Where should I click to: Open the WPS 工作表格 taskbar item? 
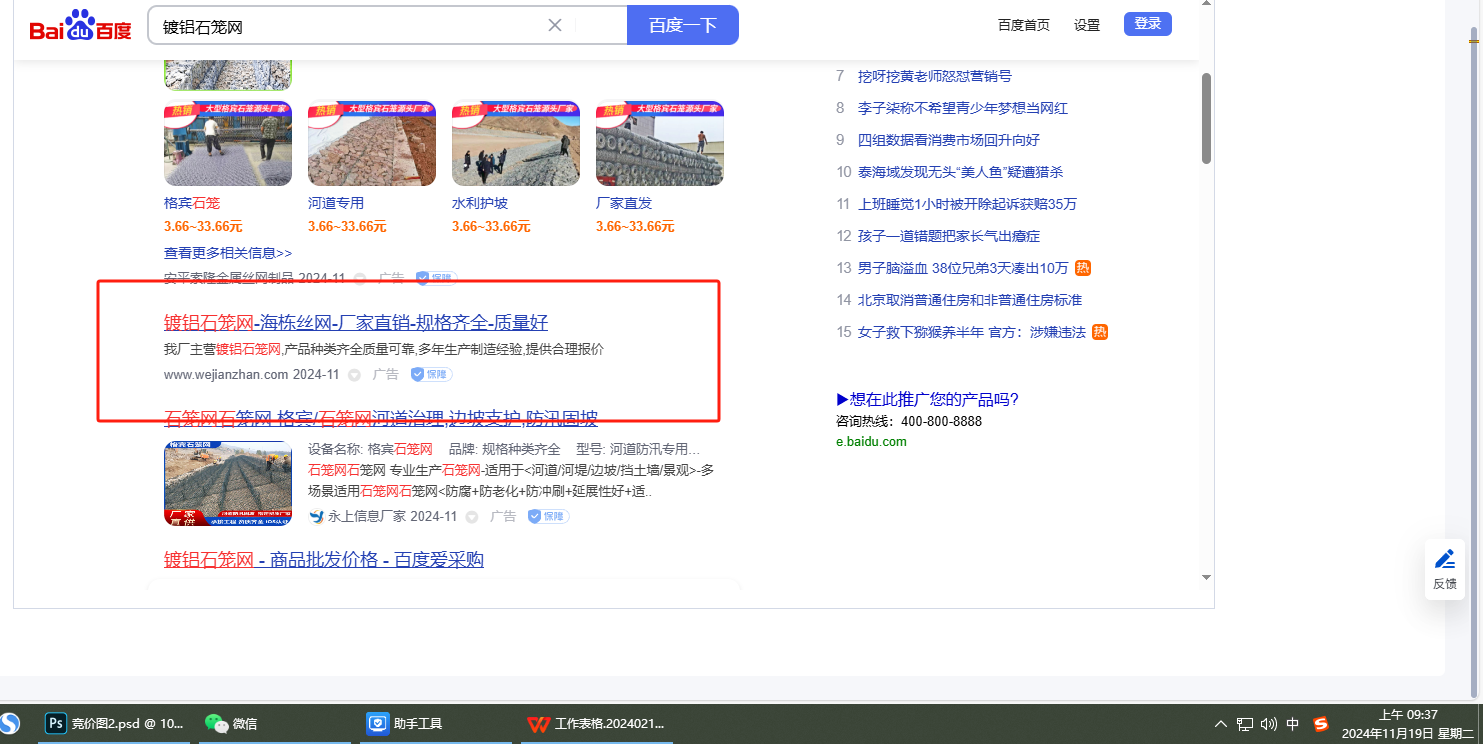596,724
